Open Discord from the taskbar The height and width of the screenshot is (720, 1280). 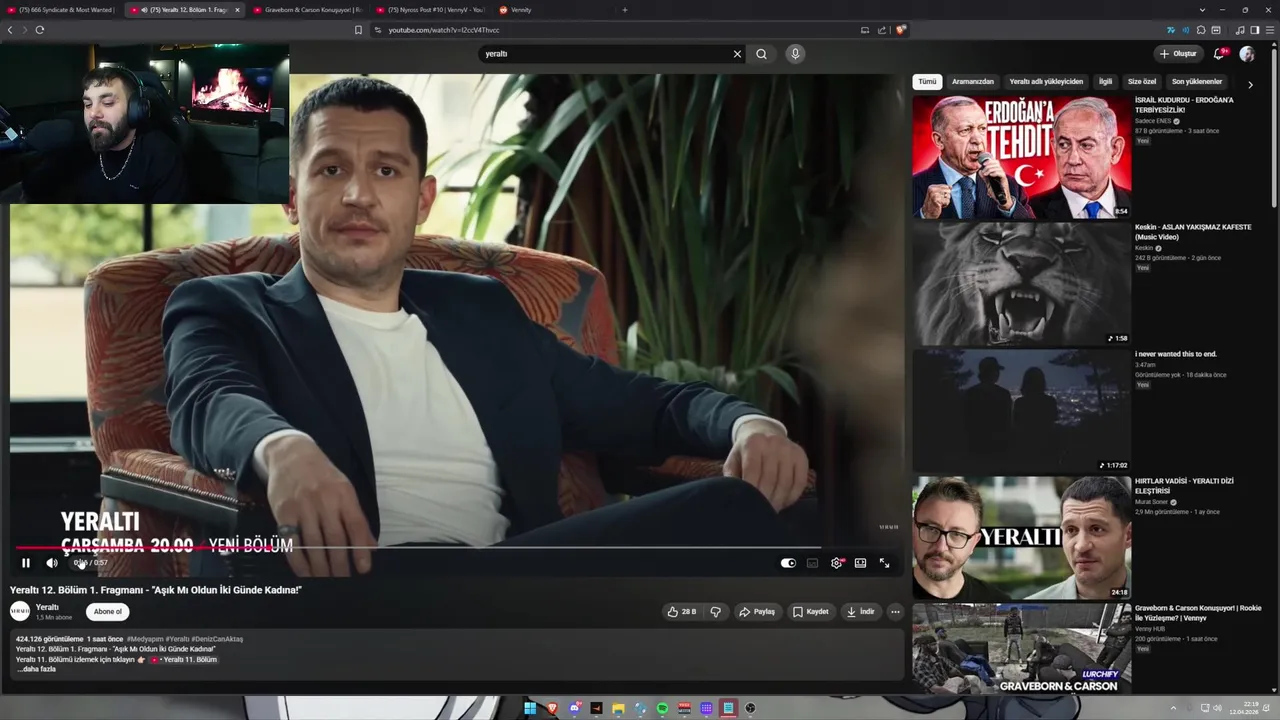[574, 708]
